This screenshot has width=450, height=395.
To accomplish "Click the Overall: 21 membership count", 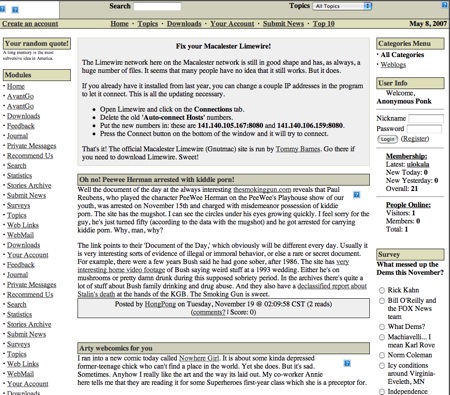I will point(402,189).
